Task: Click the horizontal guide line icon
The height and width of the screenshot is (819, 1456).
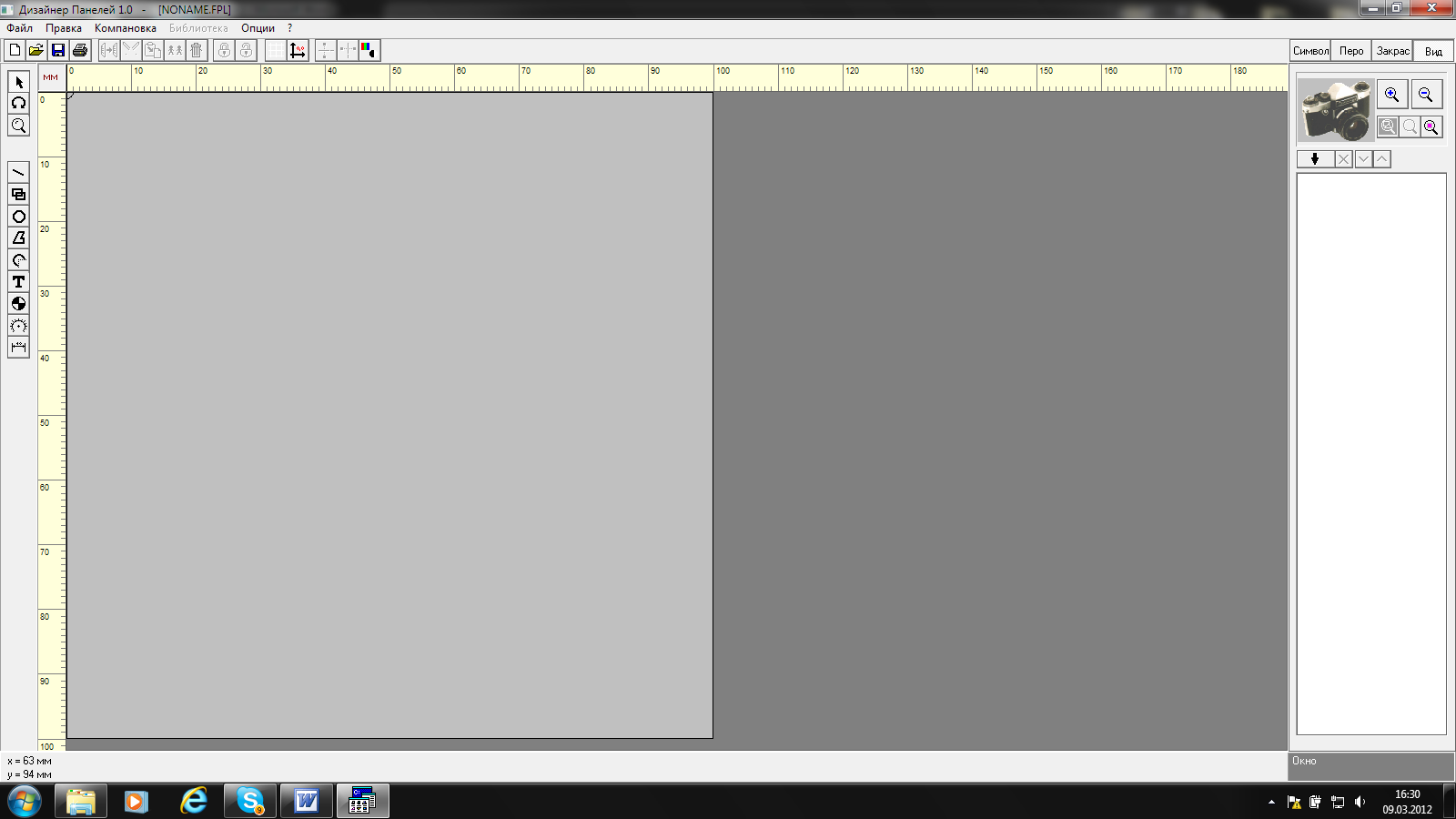Action: click(x=348, y=50)
